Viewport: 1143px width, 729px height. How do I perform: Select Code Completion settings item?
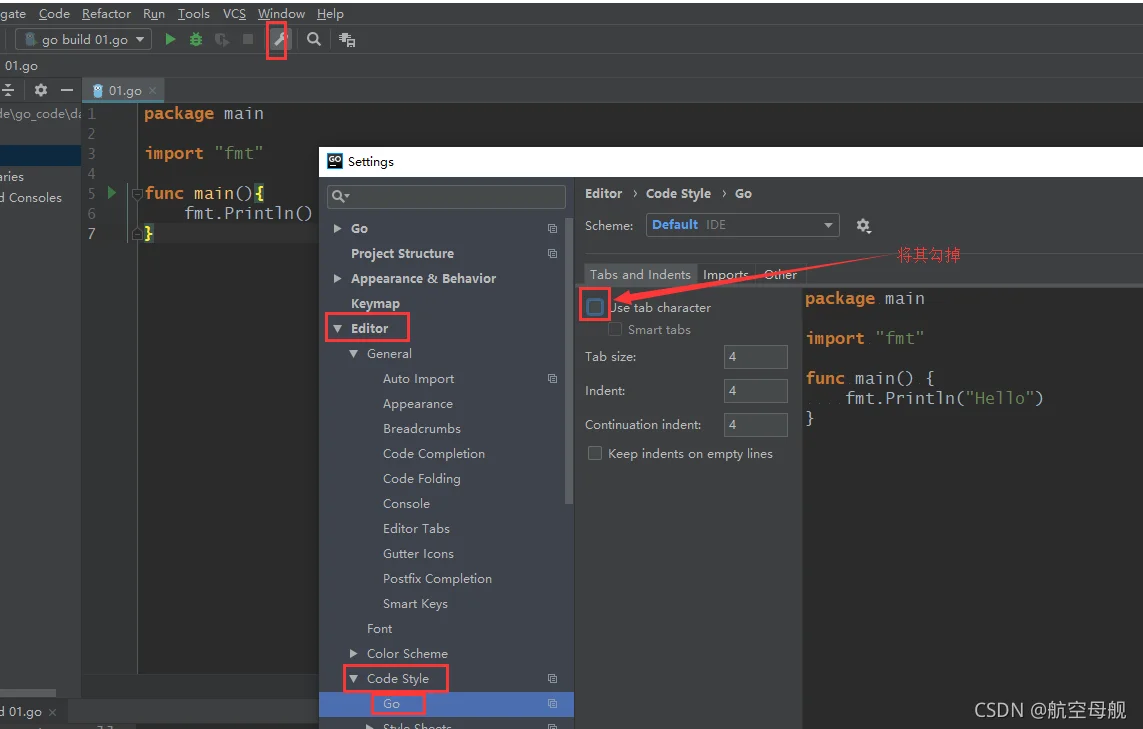[x=434, y=453]
